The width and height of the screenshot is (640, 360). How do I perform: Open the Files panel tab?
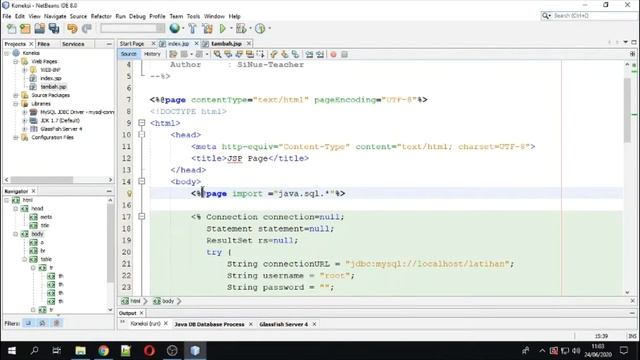[x=44, y=44]
